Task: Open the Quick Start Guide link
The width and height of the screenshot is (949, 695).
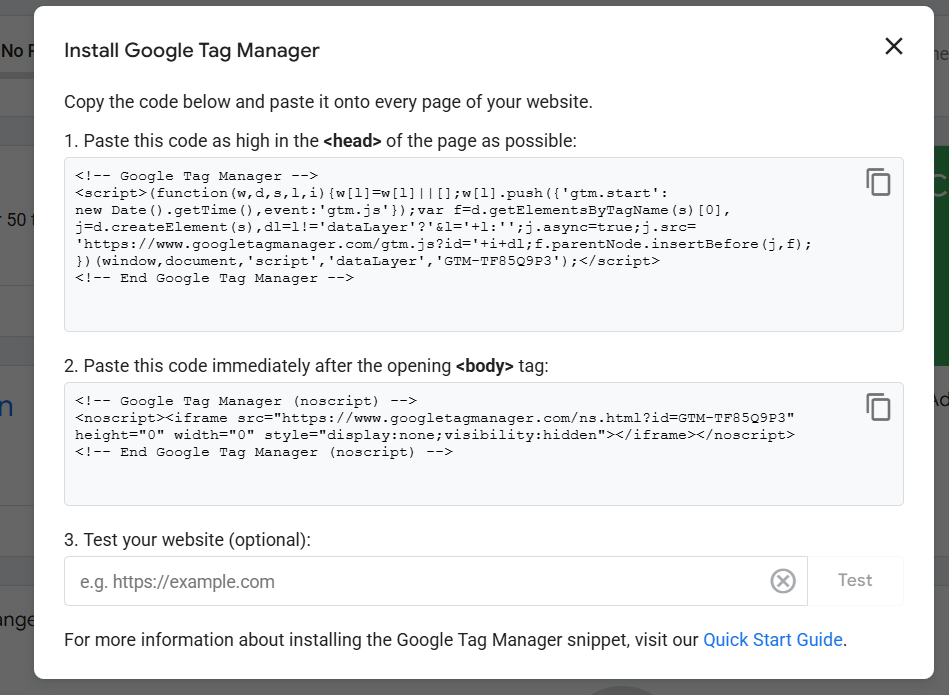Action: pyautogui.click(x=772, y=640)
